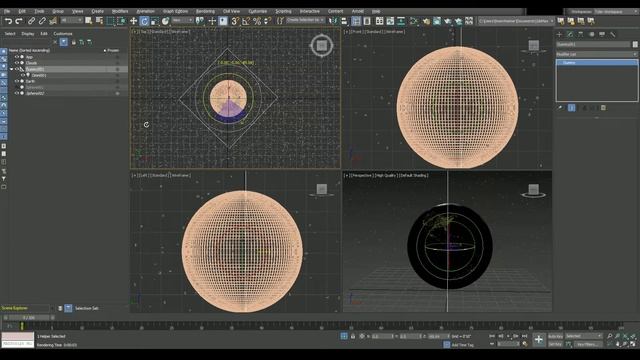Toggle the Selection Lock padlock icon

[353, 336]
